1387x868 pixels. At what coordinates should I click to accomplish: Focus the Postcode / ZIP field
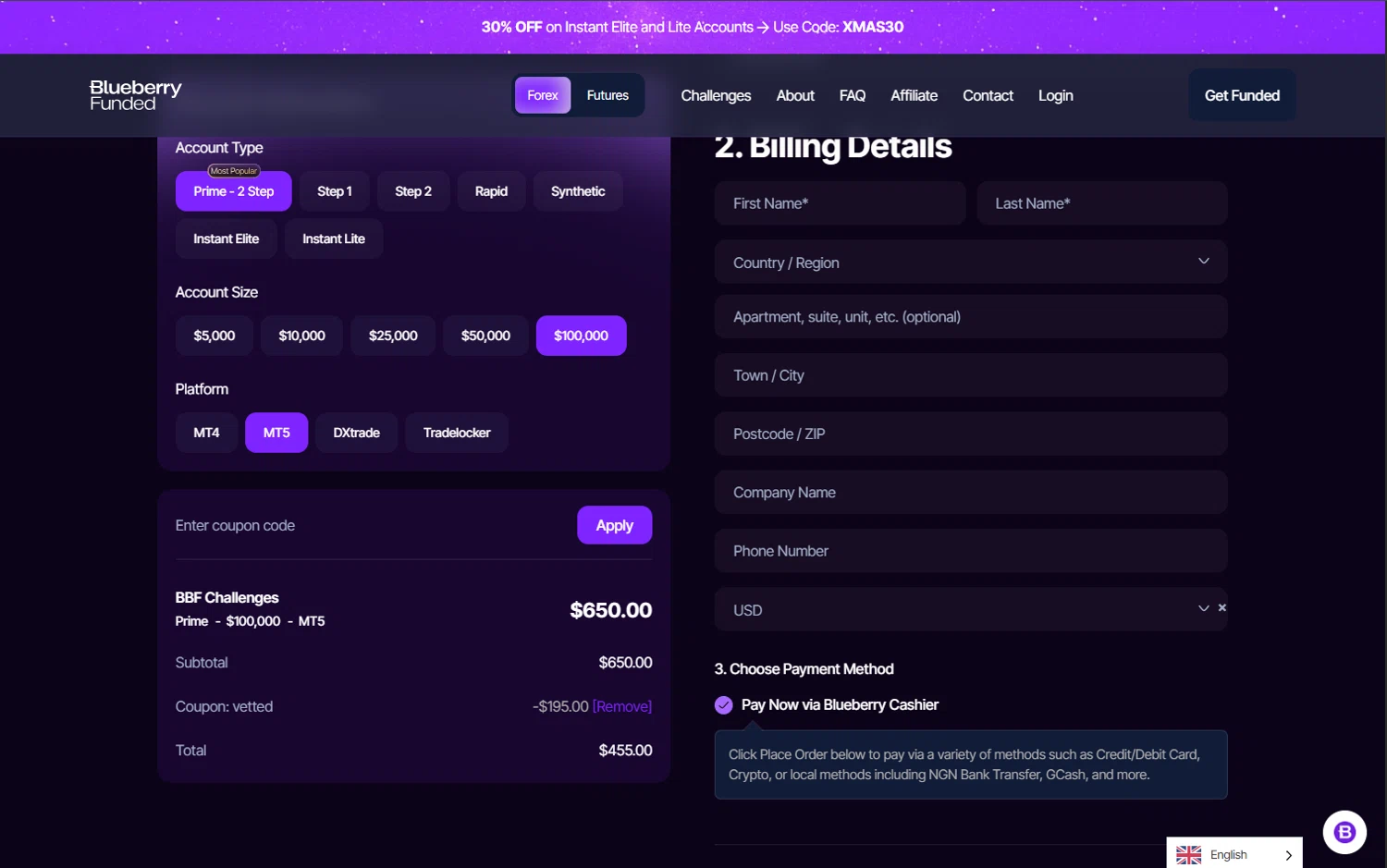click(971, 434)
